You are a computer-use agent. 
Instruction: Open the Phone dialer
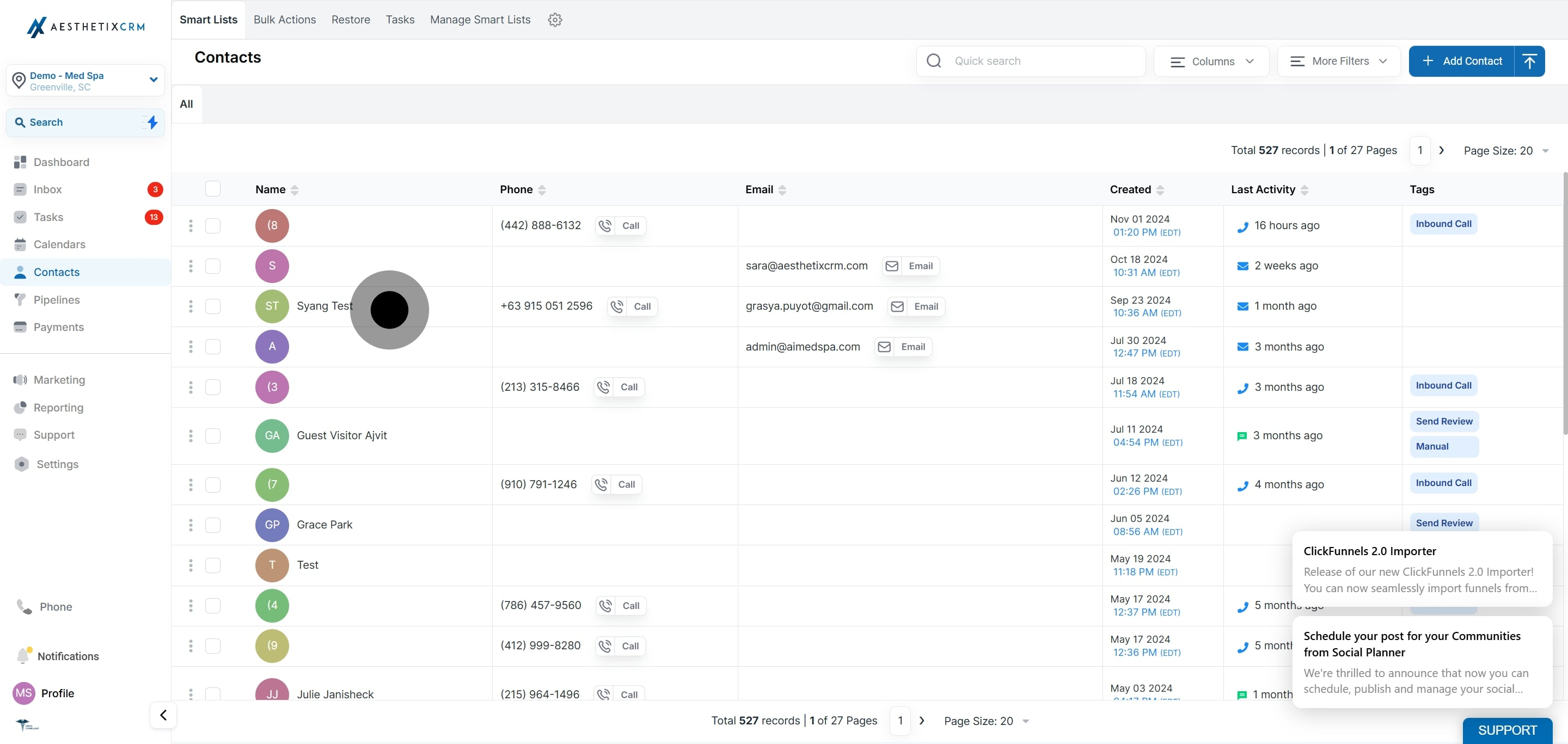tap(56, 606)
